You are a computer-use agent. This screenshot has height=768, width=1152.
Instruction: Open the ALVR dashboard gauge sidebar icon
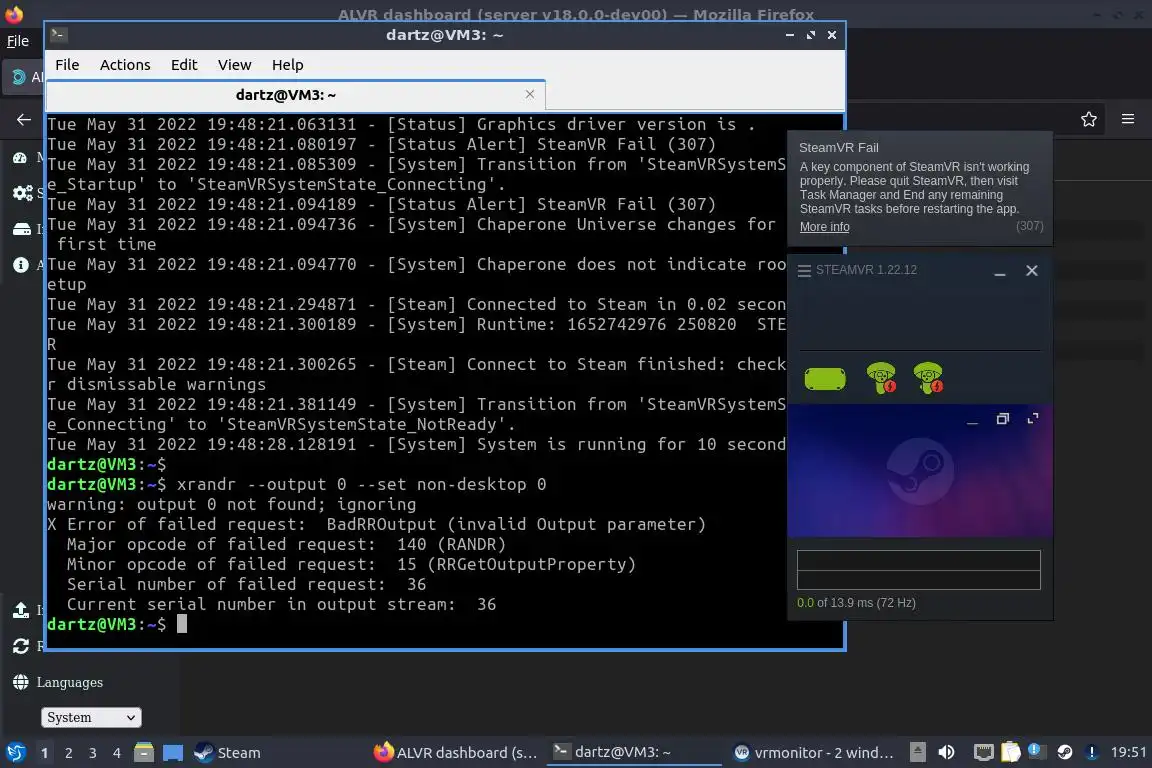click(20, 158)
